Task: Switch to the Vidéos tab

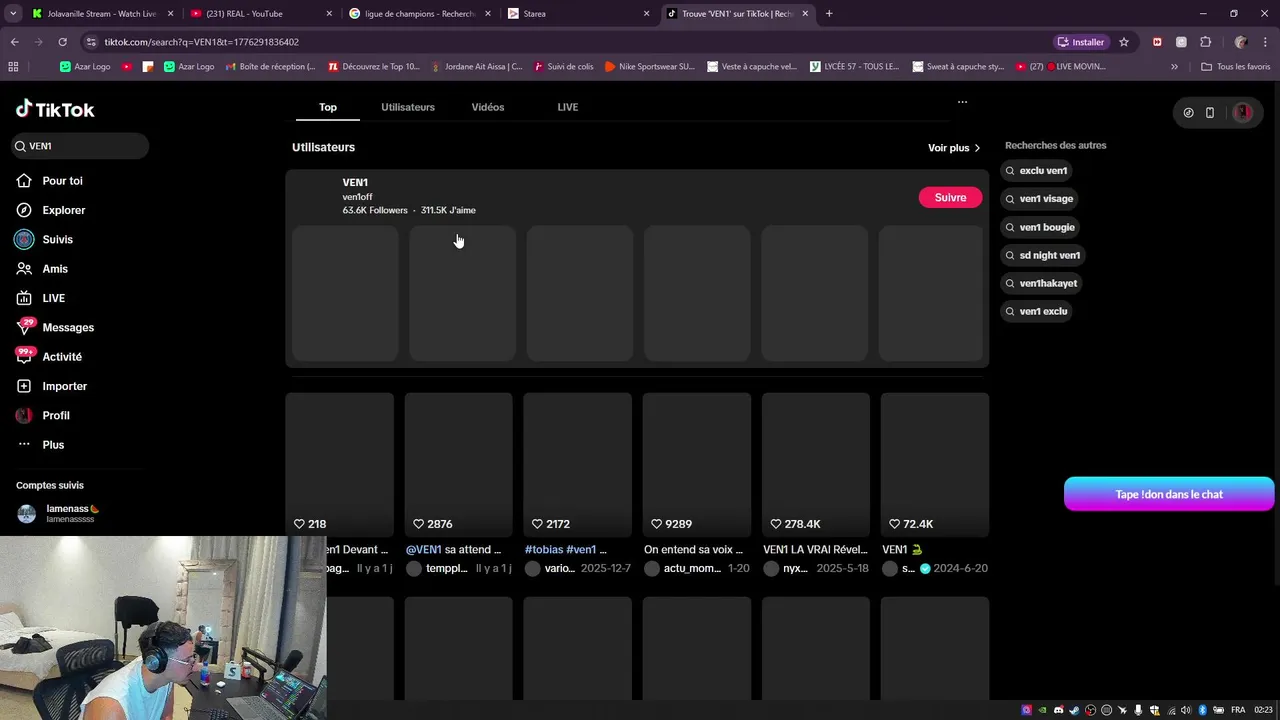Action: pyautogui.click(x=488, y=107)
